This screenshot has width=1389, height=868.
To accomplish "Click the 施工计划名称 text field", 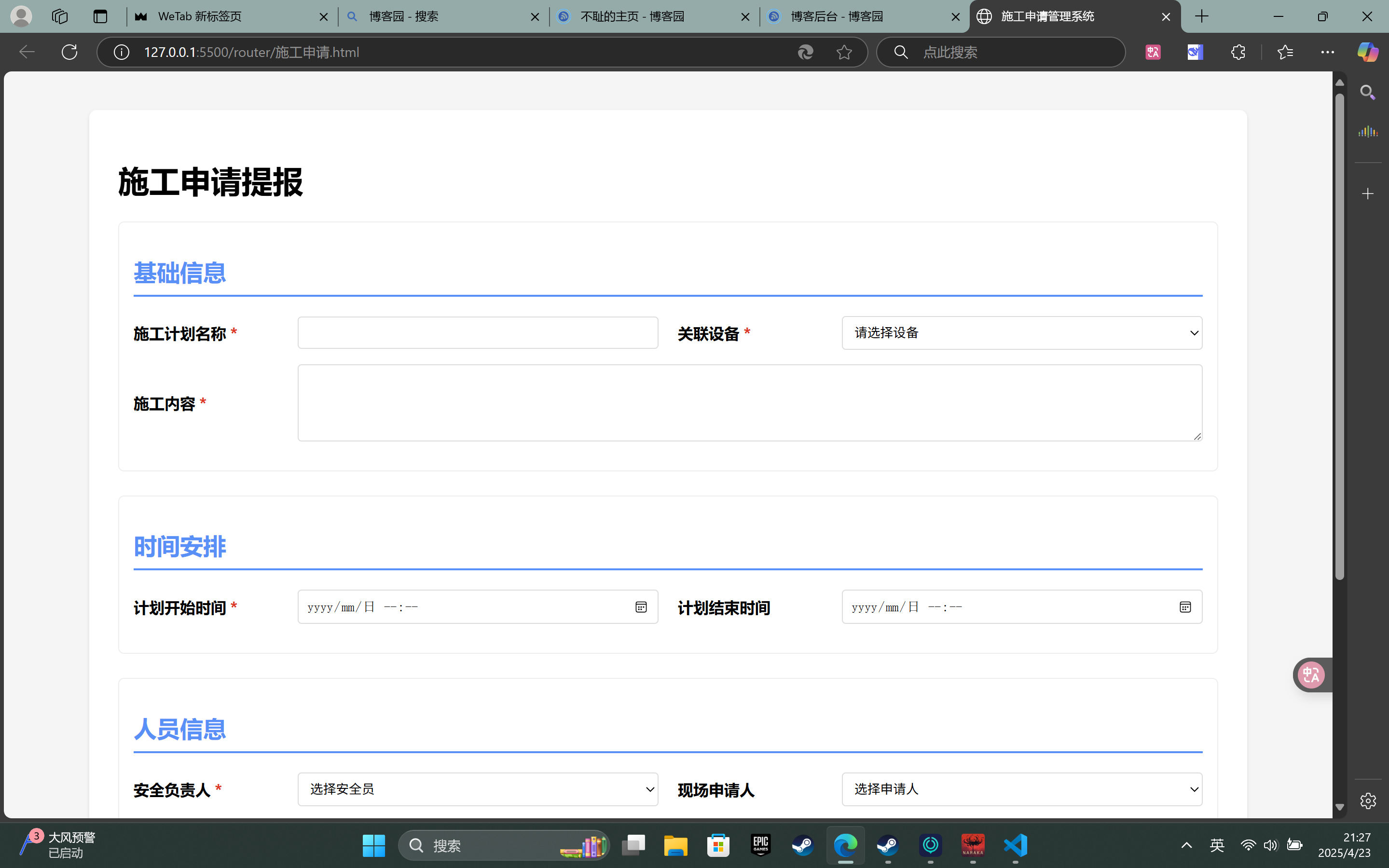I will pos(478,333).
